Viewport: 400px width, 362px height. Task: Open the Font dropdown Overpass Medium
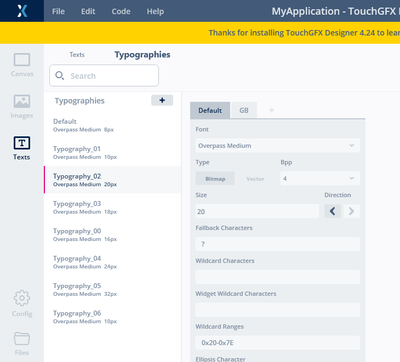278,146
